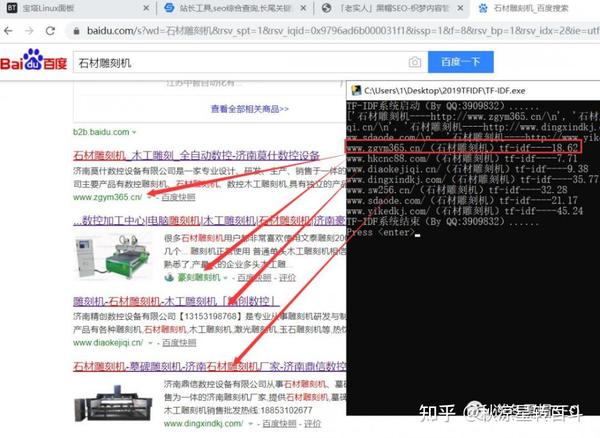Switch to the 宝塔Linux面板 tab
Viewport: 600px width, 438px height.
point(78,8)
